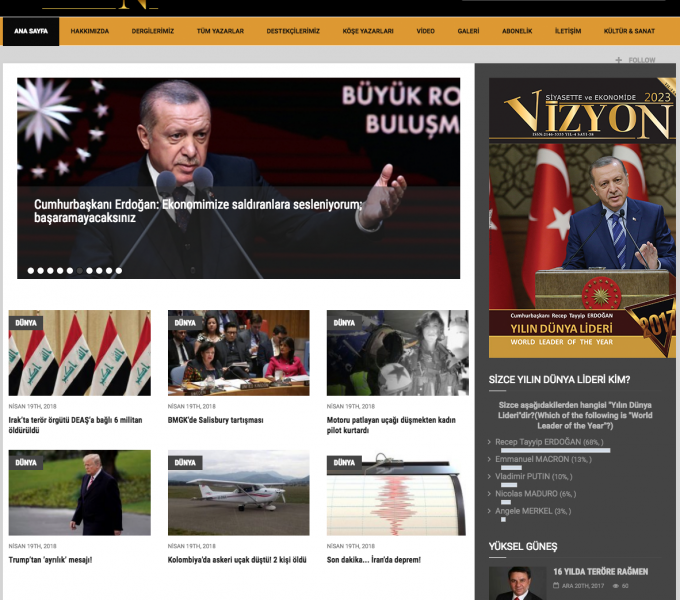Screen dimensions: 680x600
Task: Click the plus icon beside Follow
Action: [x=619, y=60]
